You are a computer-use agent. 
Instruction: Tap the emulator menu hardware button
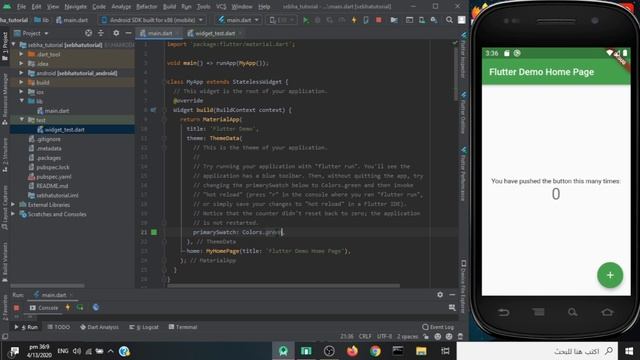[x=538, y=312]
